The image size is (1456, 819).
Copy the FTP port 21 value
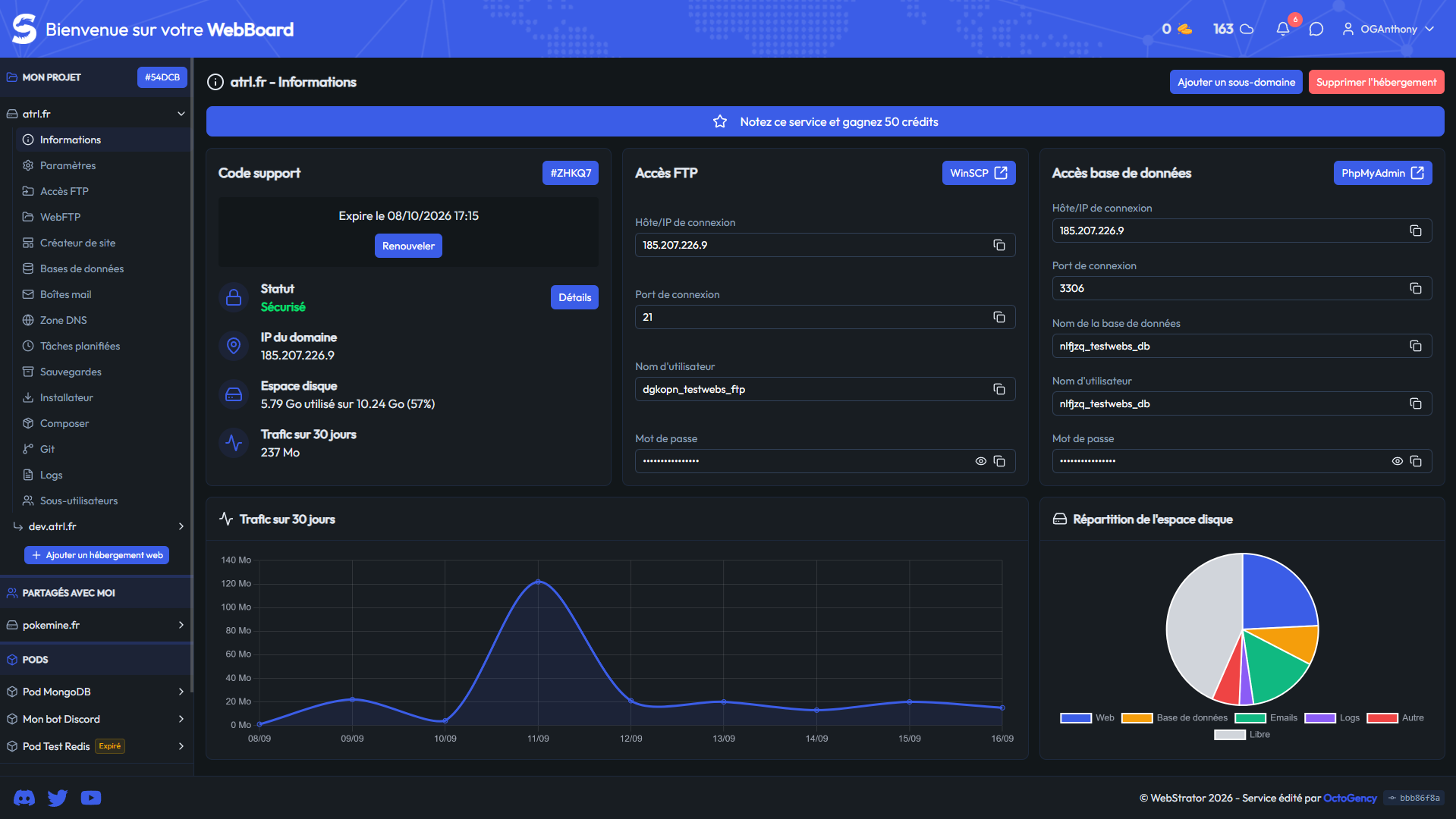tap(999, 317)
